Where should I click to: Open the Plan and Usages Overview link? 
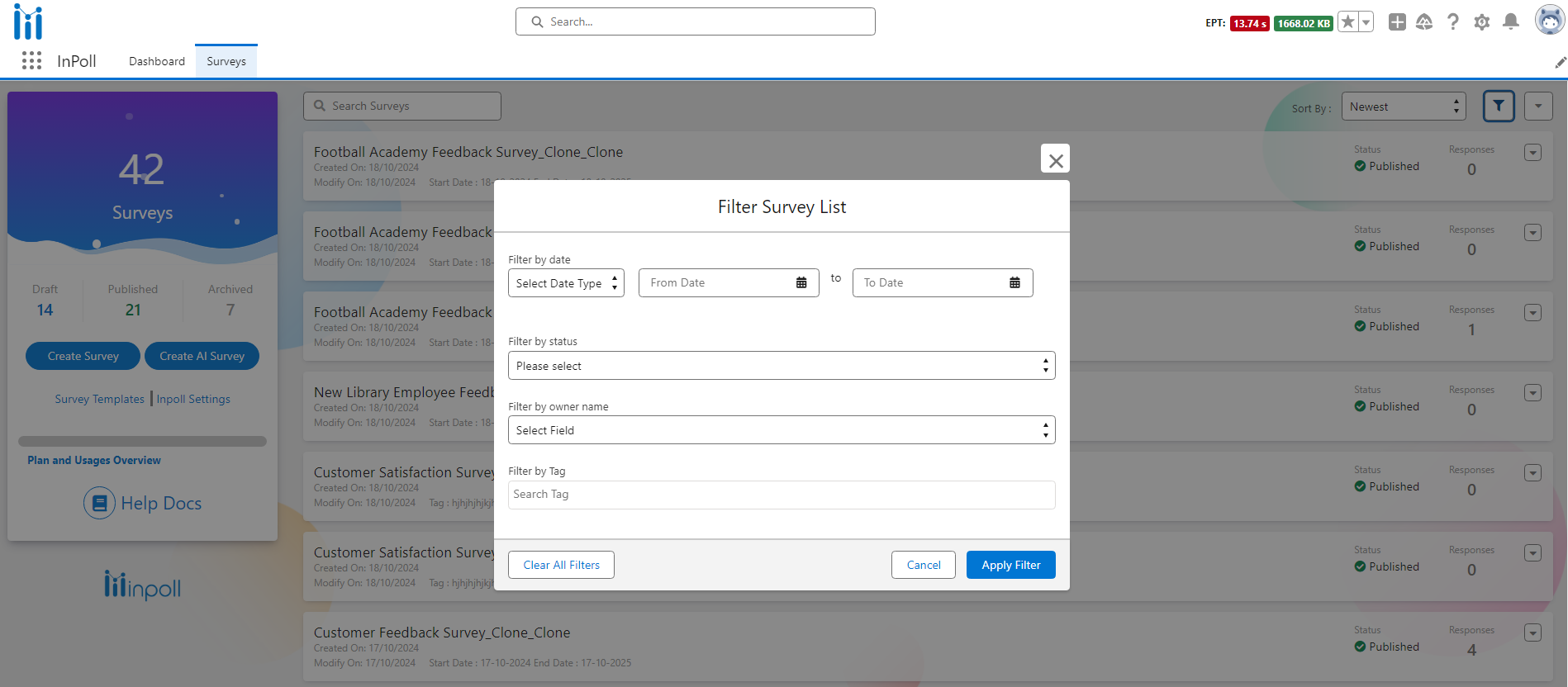(x=94, y=460)
